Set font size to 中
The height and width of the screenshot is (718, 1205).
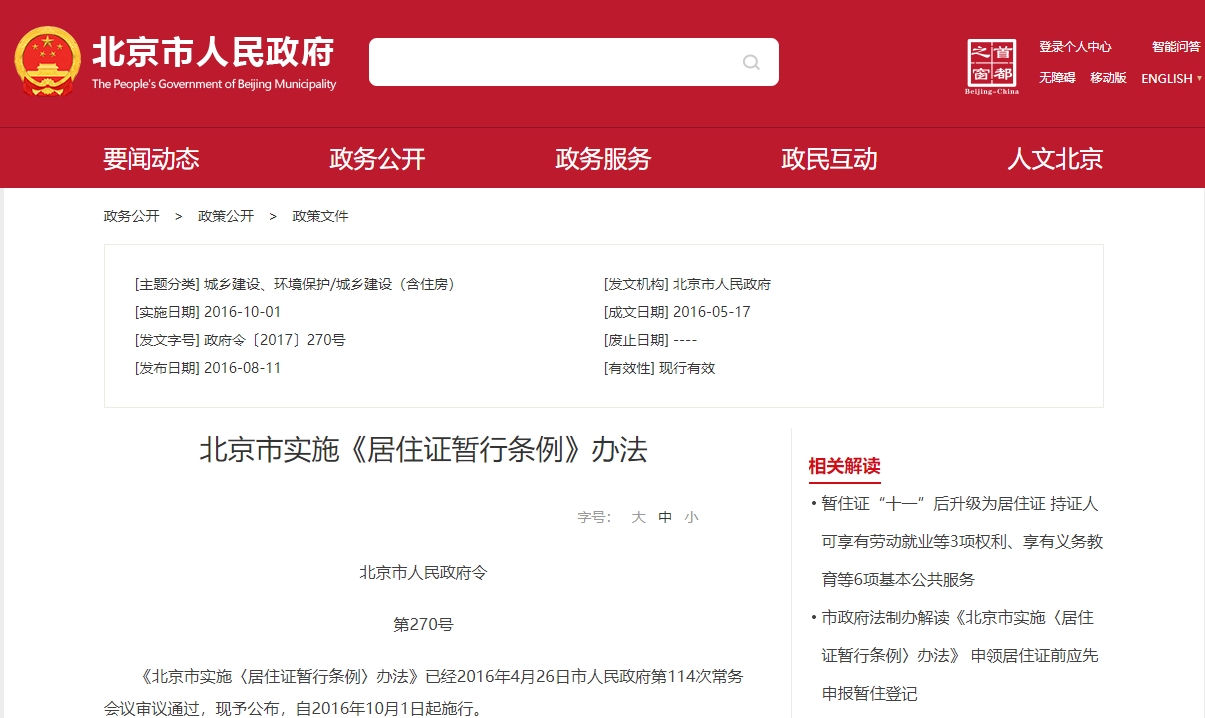pos(665,517)
